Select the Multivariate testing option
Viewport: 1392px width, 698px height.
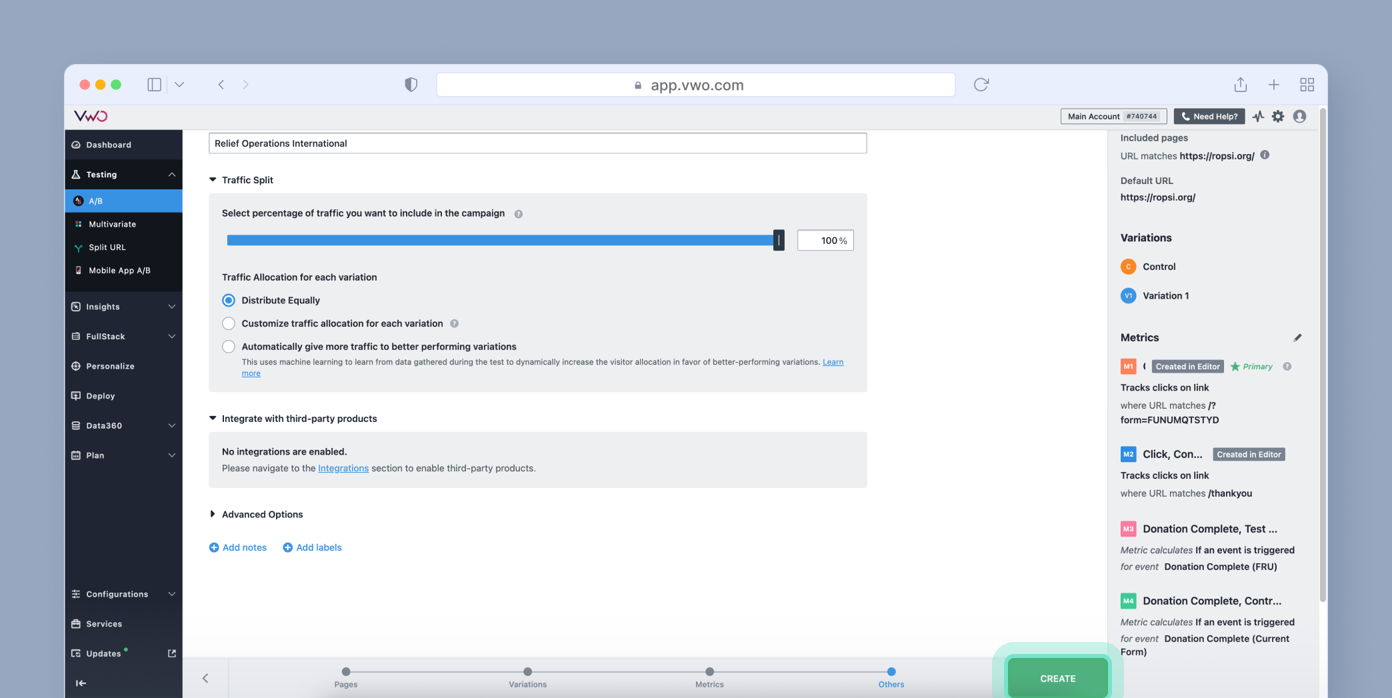coord(114,223)
